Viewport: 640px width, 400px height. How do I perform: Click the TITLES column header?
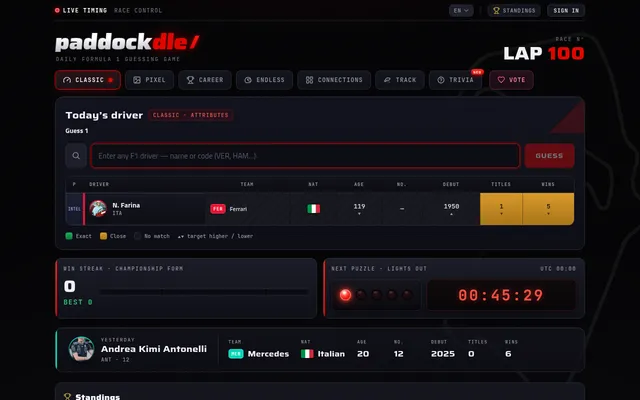[x=501, y=184]
